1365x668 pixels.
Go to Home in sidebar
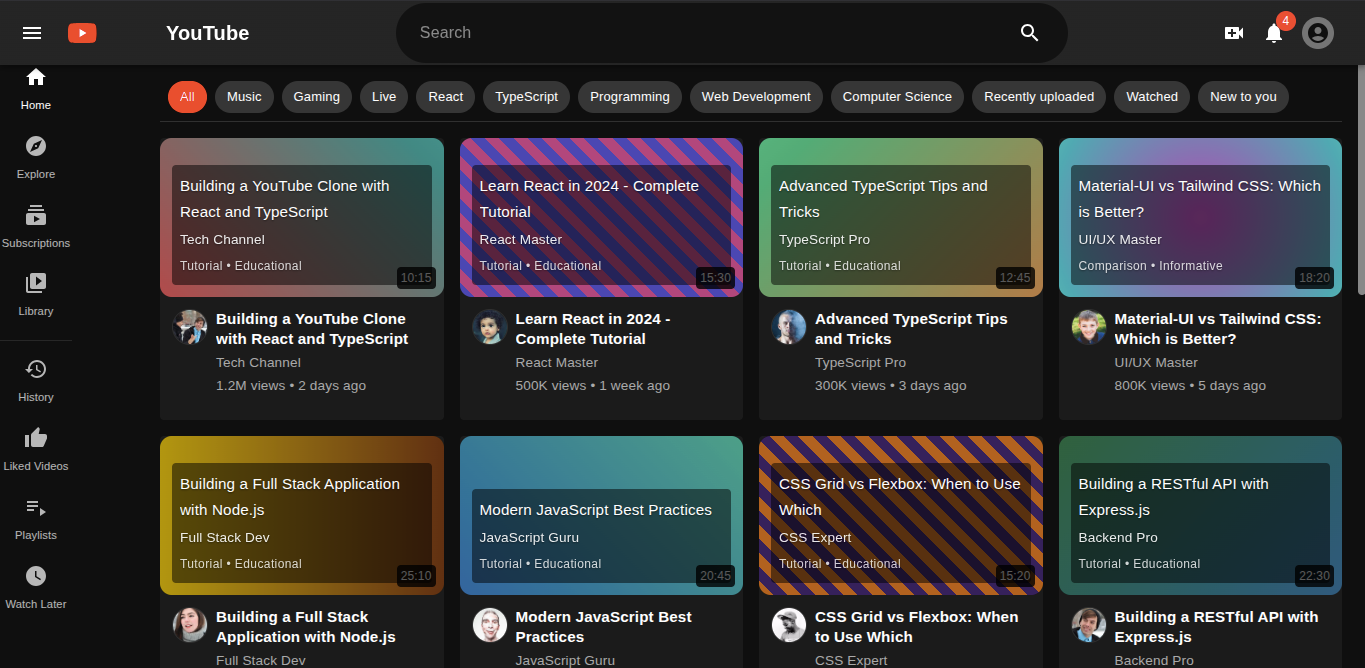point(36,89)
